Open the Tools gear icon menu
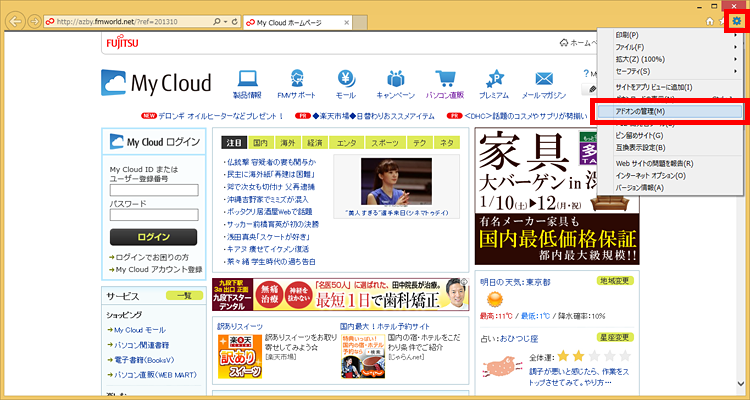Viewport: 750px width, 400px height. [736, 22]
